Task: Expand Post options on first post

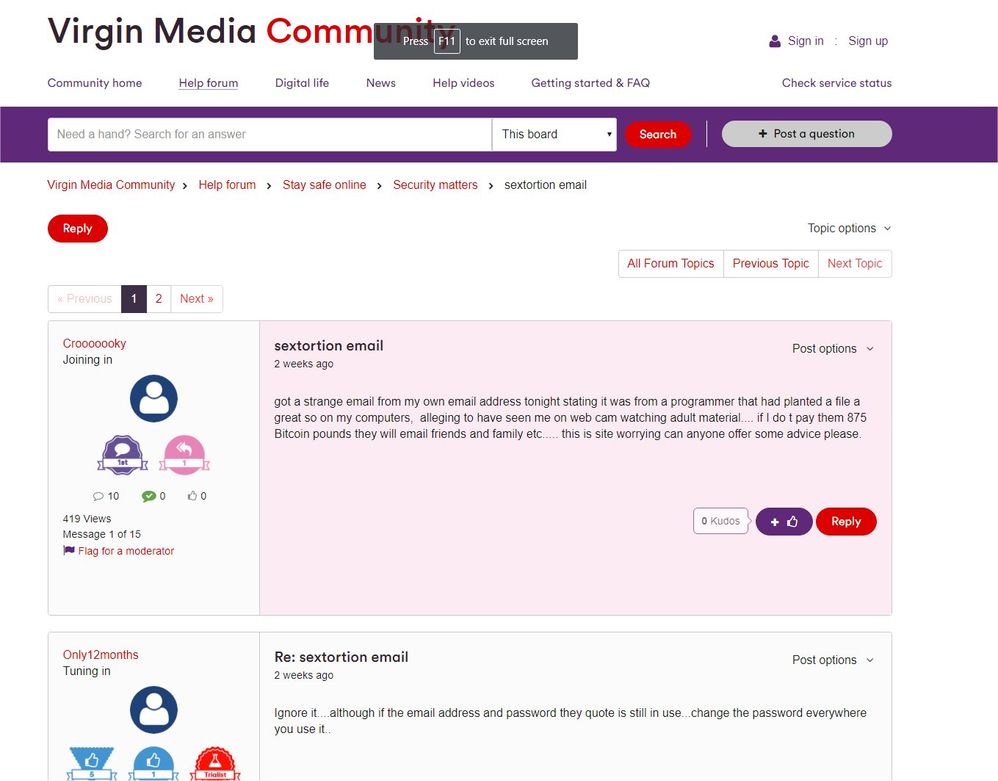Action: tap(832, 349)
